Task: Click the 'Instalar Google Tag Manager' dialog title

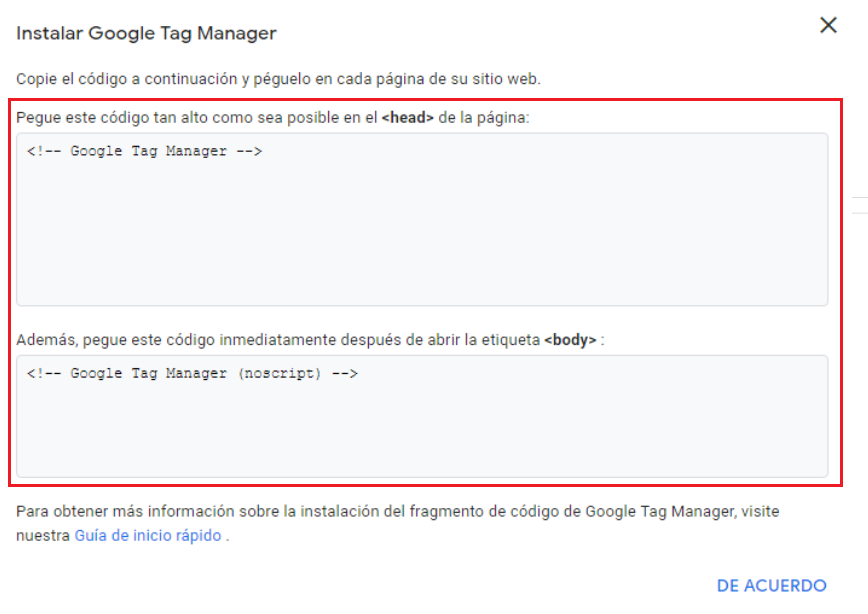Action: coord(146,33)
